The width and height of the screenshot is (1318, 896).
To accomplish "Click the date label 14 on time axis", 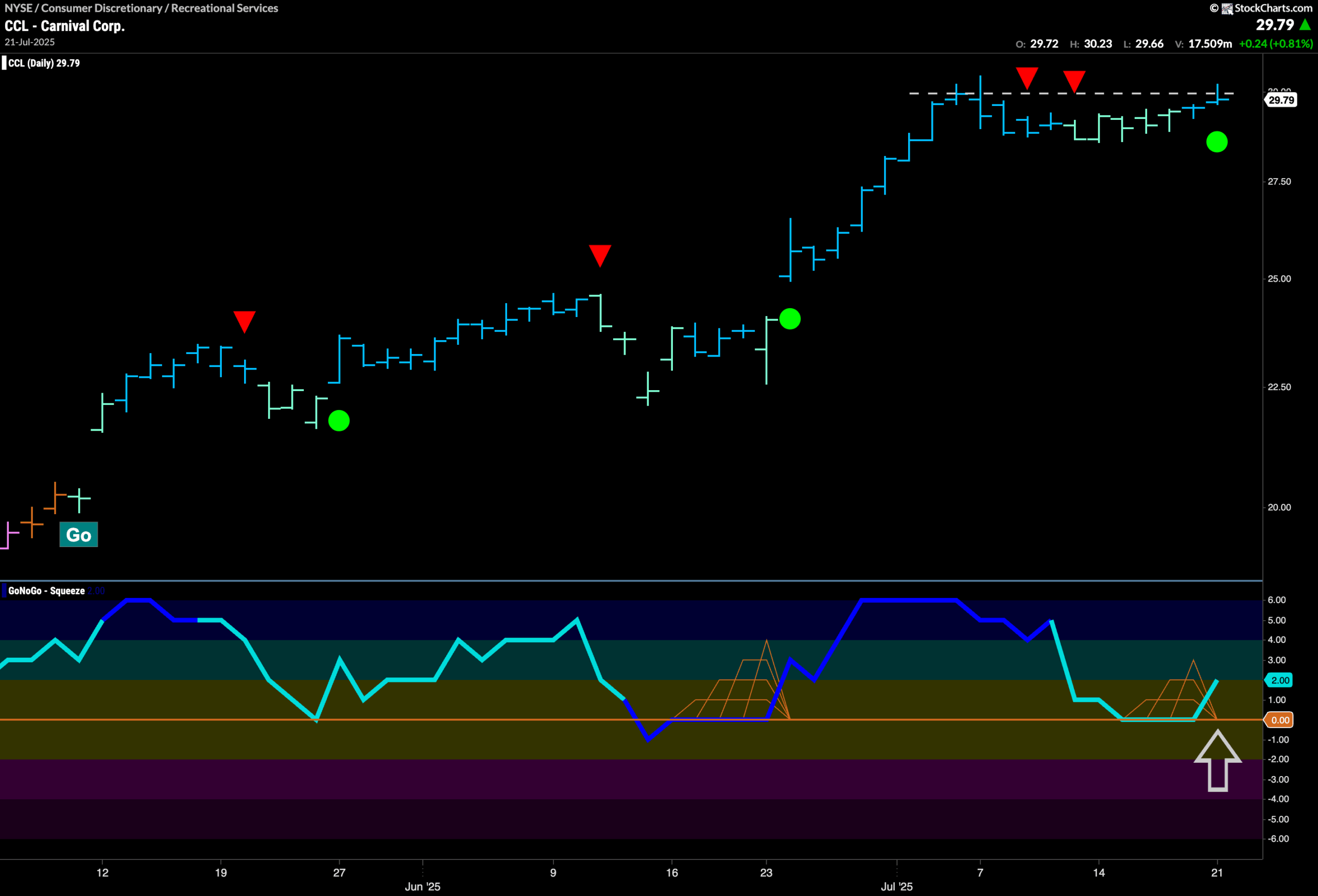I will click(x=1099, y=872).
